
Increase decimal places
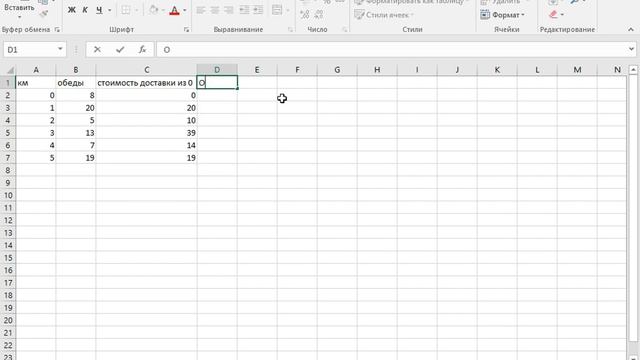304,15
